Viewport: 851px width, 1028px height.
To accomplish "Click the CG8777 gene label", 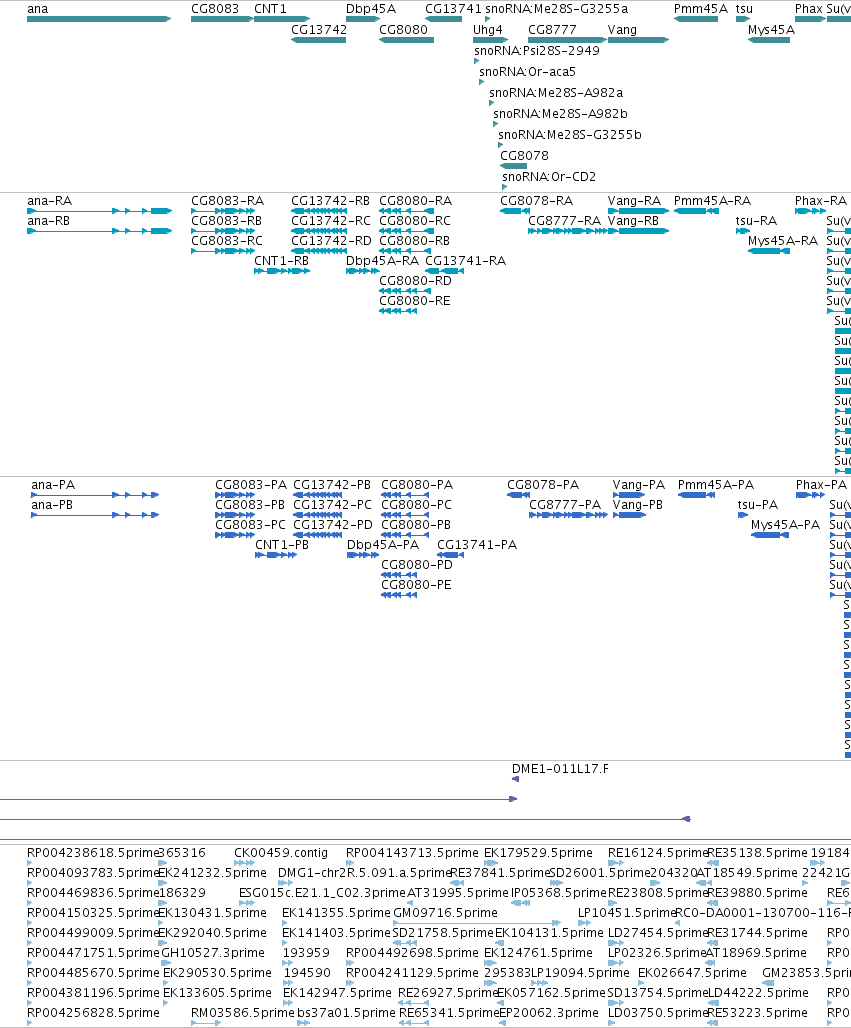I will coord(552,30).
